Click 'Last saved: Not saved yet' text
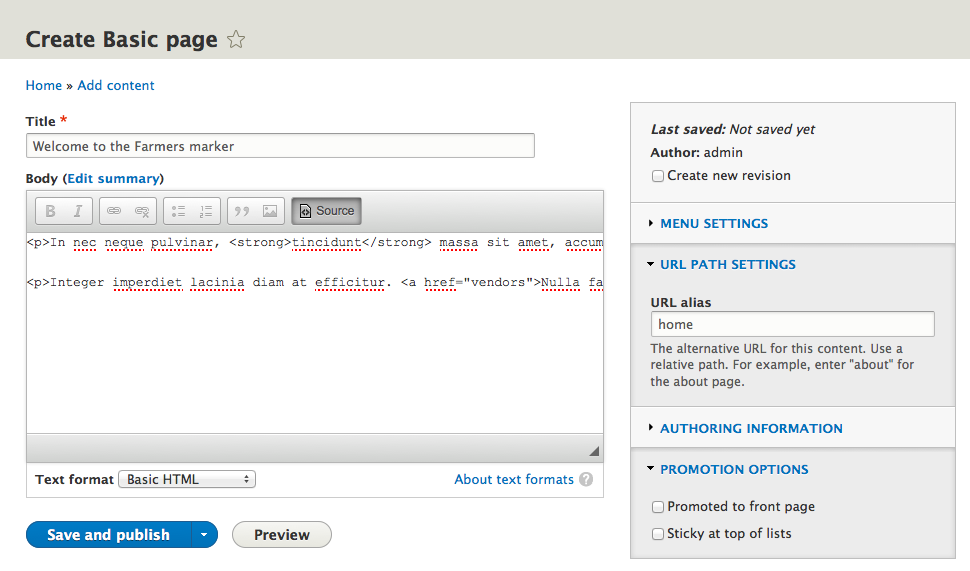This screenshot has height=571, width=970. (x=732, y=129)
